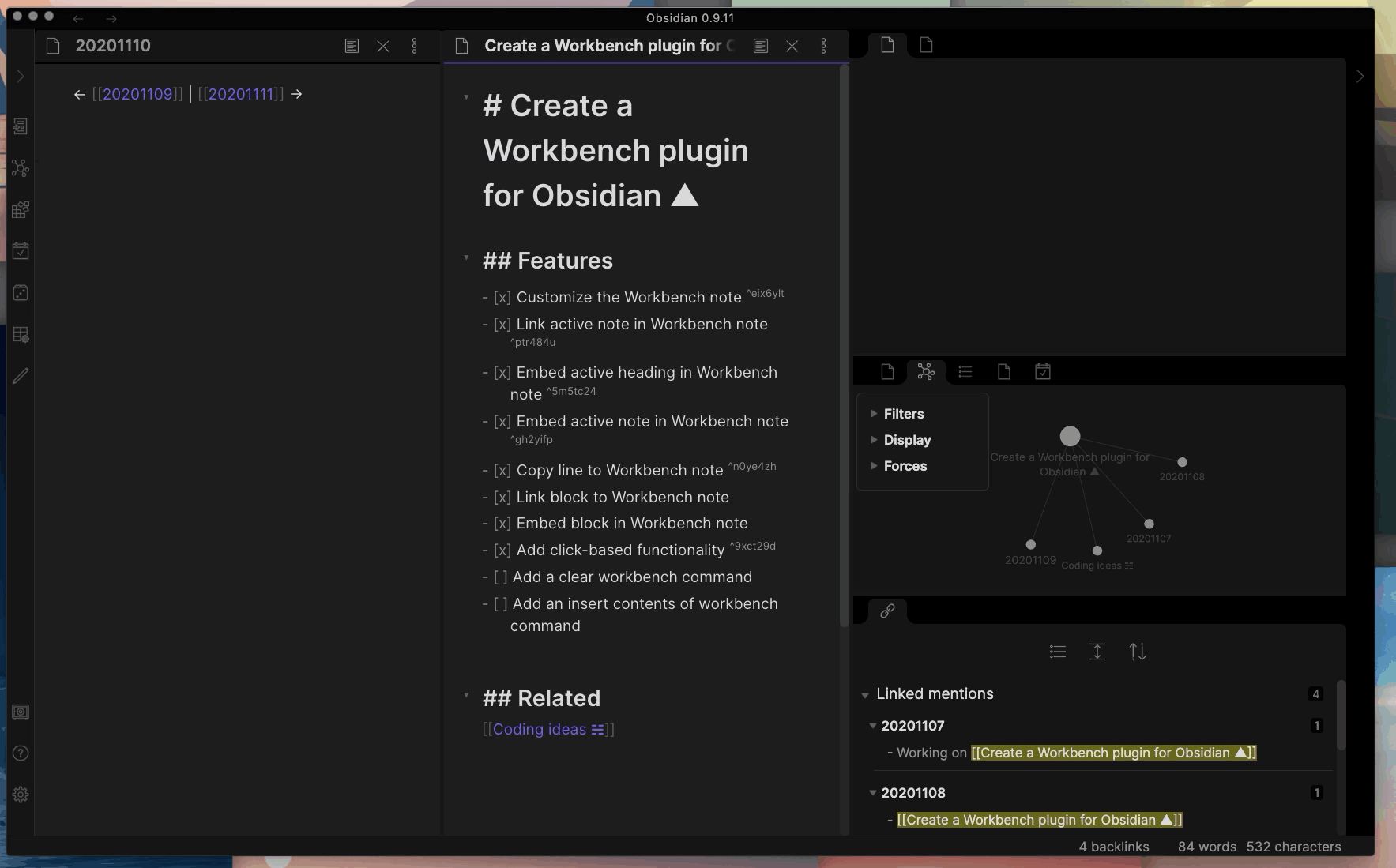The width and height of the screenshot is (1396, 868).
Task: Follow the [[20201109]] previous-day link
Action: pos(137,94)
